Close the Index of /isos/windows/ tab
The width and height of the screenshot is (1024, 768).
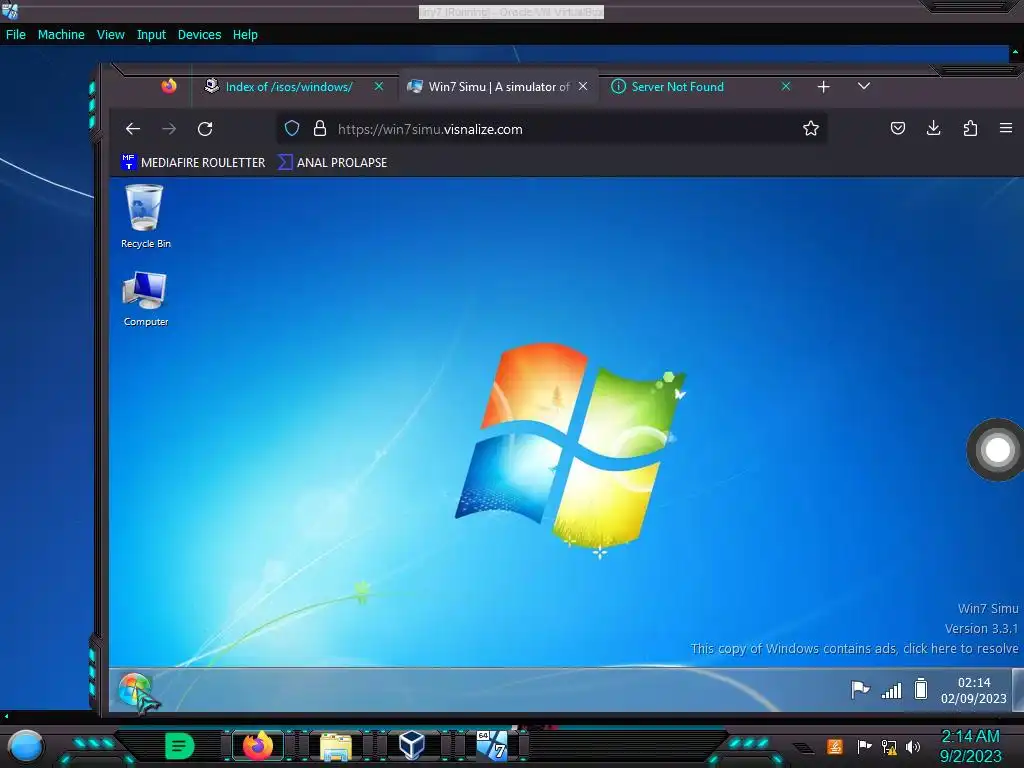click(x=379, y=86)
